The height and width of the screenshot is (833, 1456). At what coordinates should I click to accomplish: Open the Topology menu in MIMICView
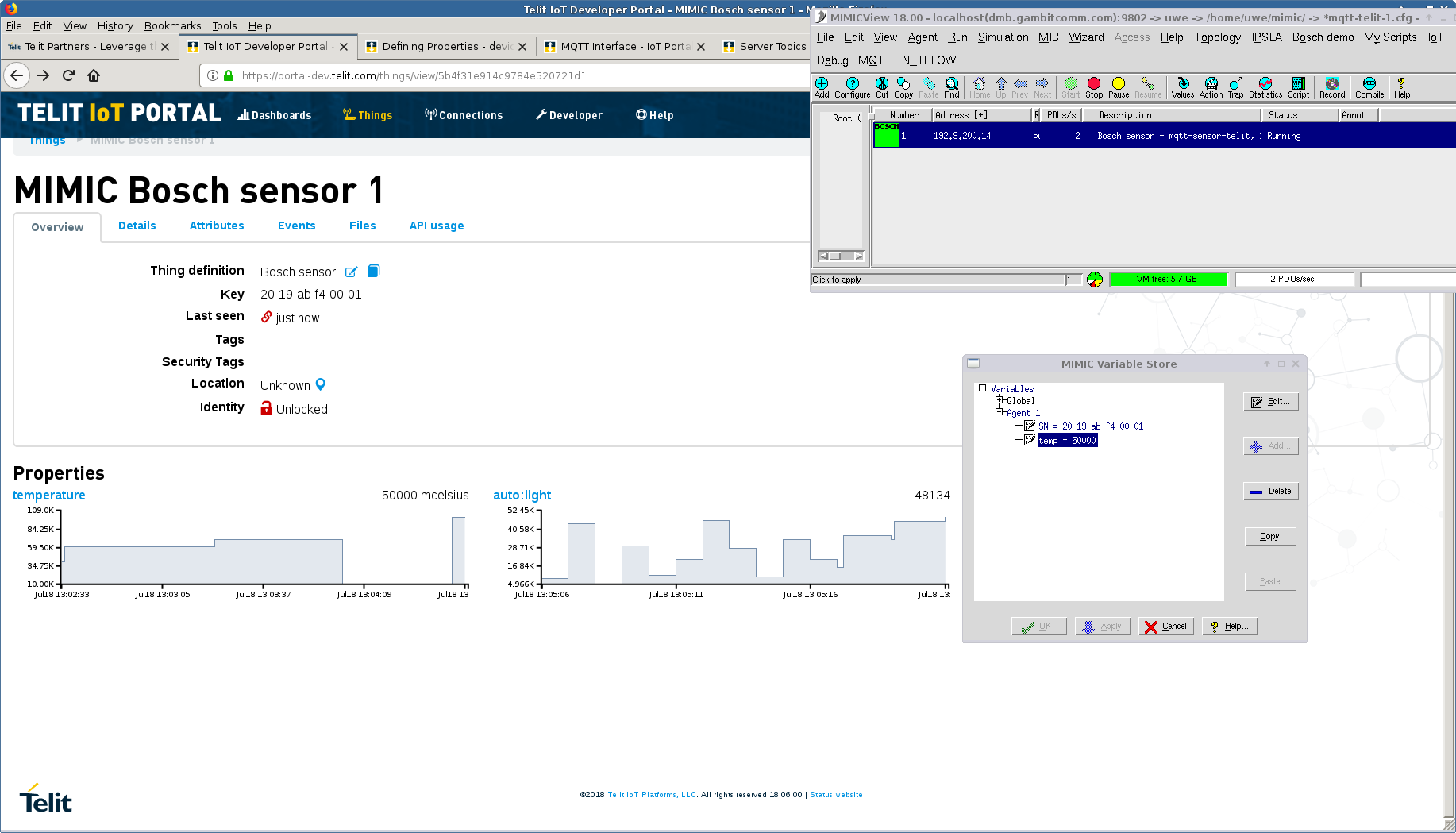[x=1217, y=37]
